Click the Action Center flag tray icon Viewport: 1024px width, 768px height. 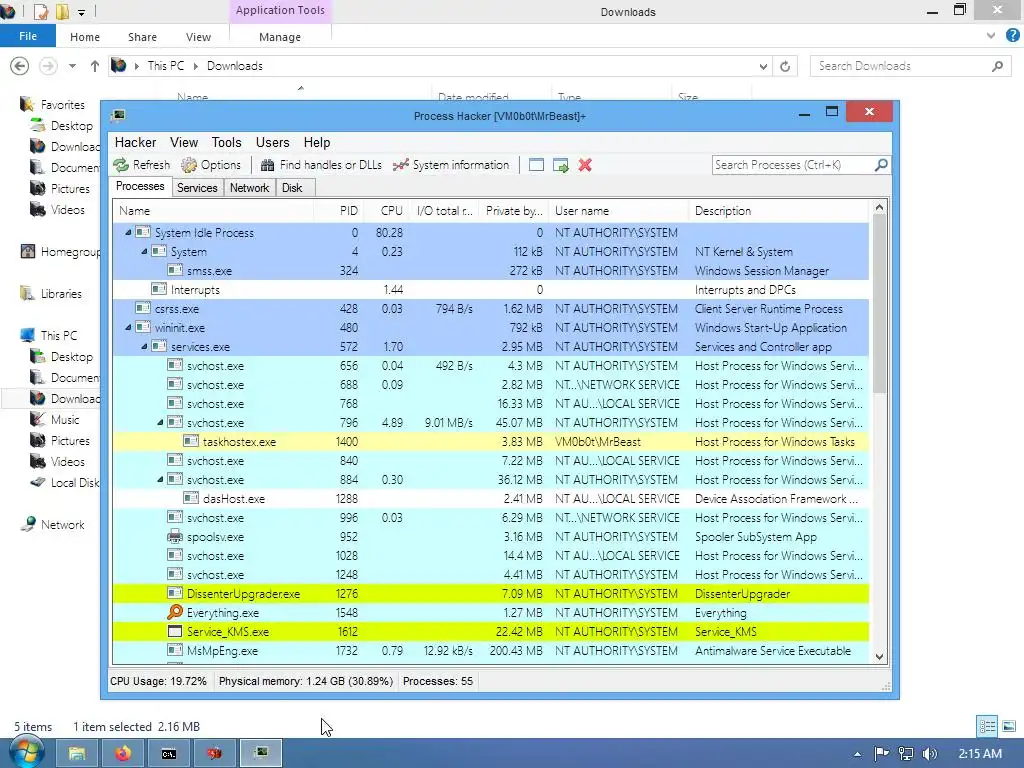[881, 754]
